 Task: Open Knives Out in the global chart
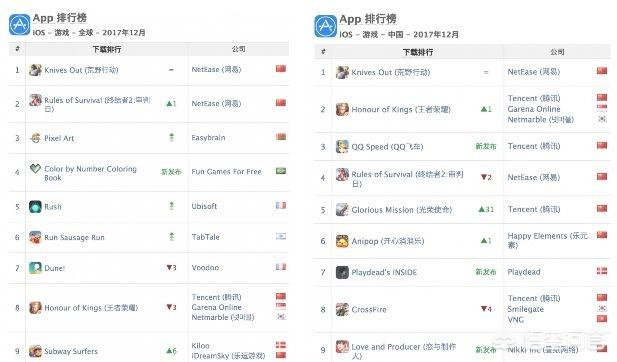click(x=81, y=70)
